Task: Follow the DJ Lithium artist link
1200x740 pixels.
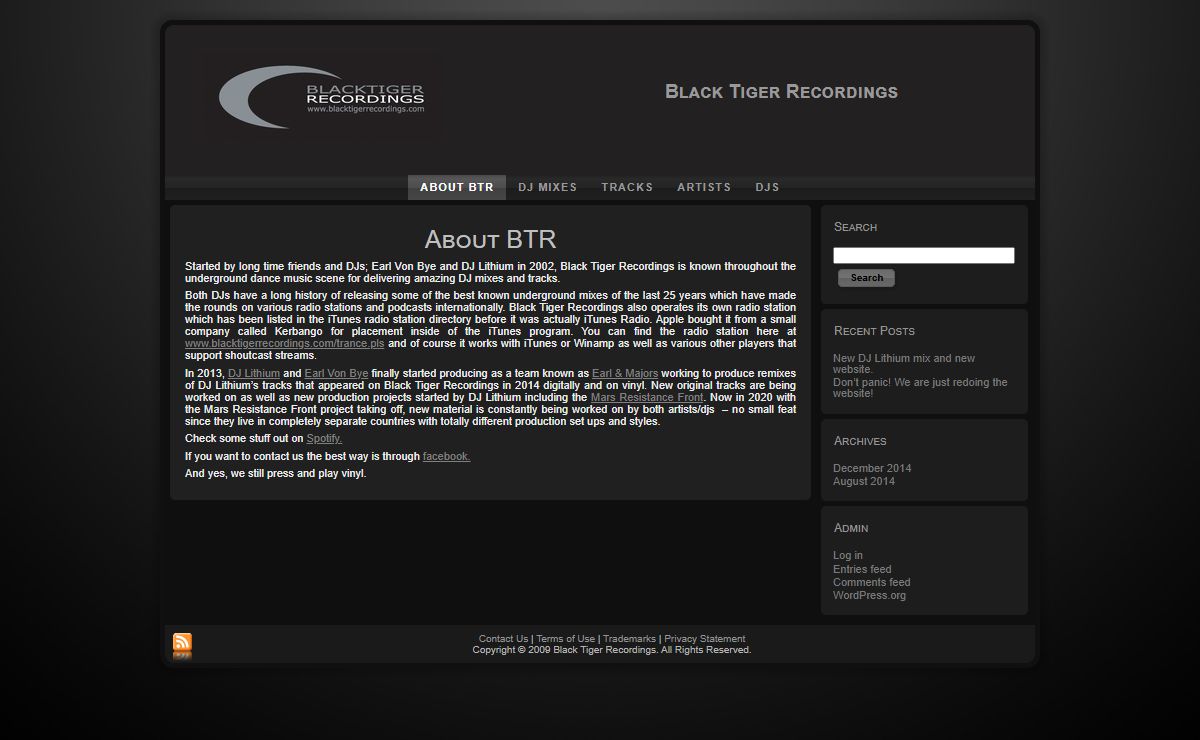Action: coord(254,373)
